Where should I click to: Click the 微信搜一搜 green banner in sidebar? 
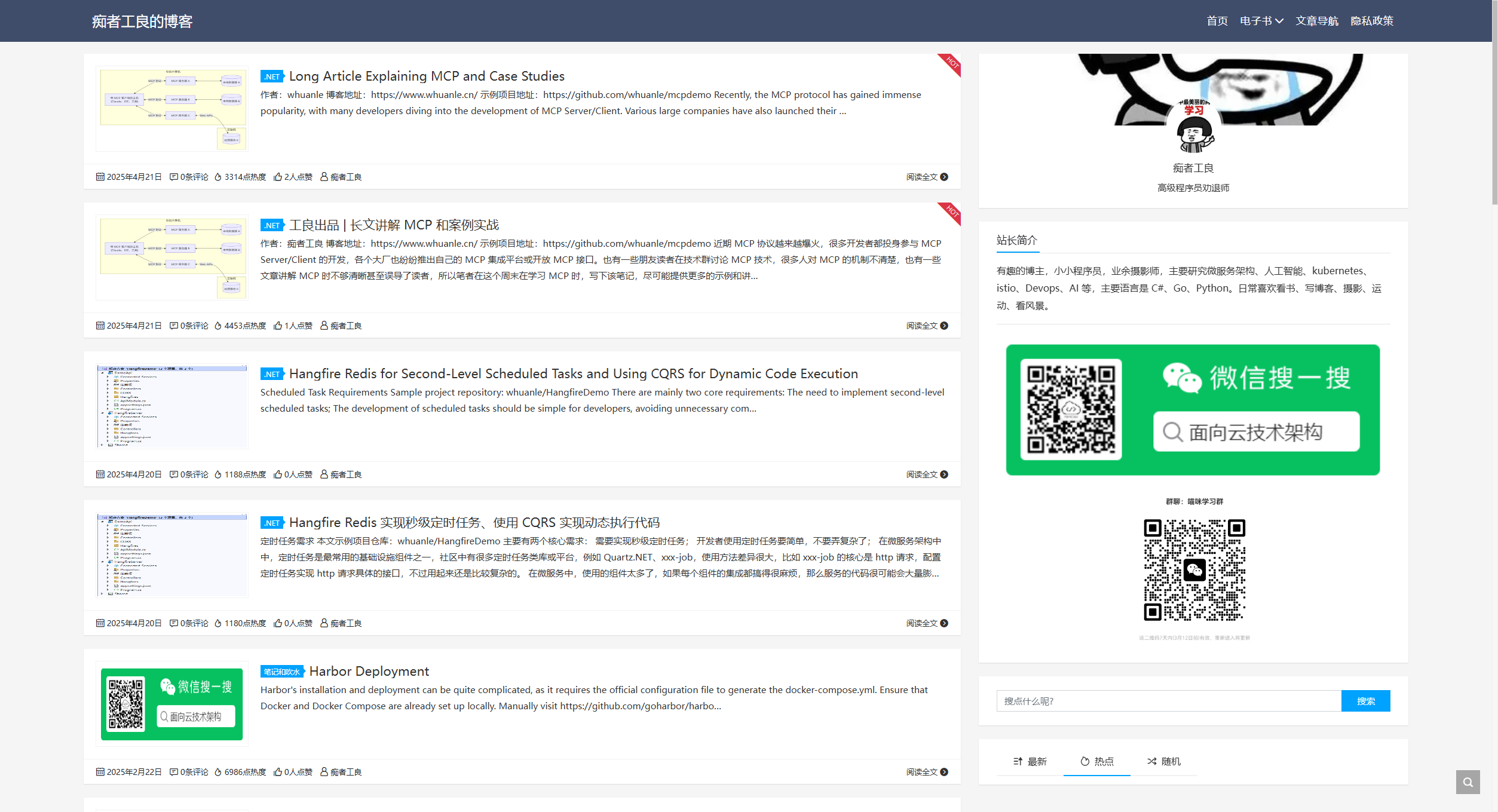point(1193,410)
